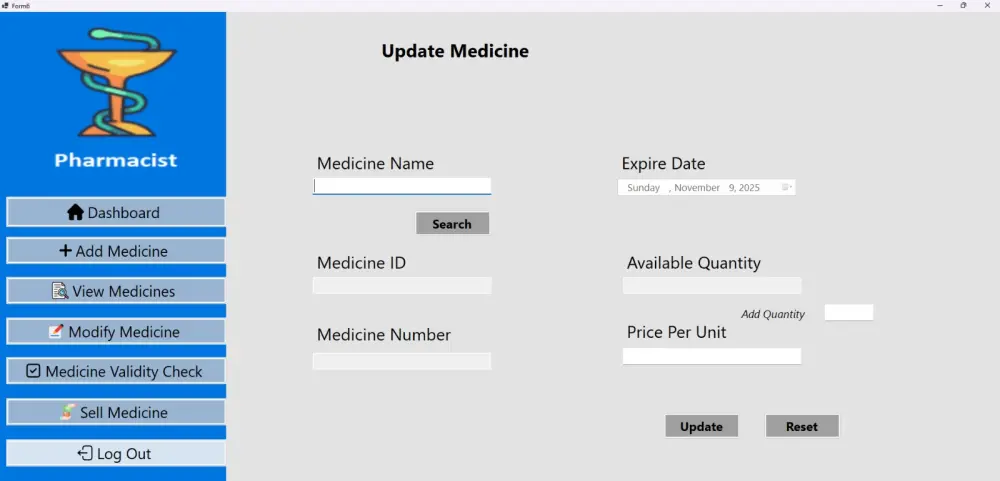Hit the Reset button

[x=802, y=426]
